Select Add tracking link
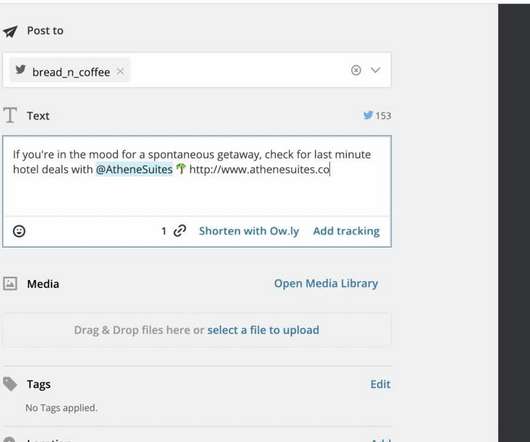Screen dimensions: 530x442 (x=346, y=231)
